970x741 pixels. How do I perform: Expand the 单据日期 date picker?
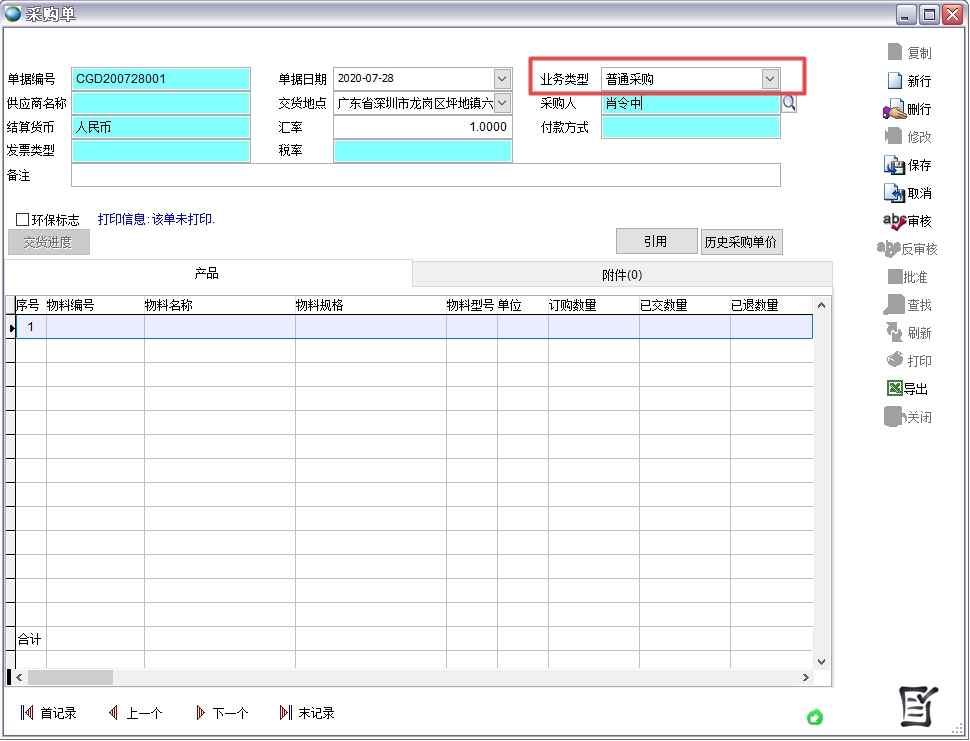pos(502,79)
